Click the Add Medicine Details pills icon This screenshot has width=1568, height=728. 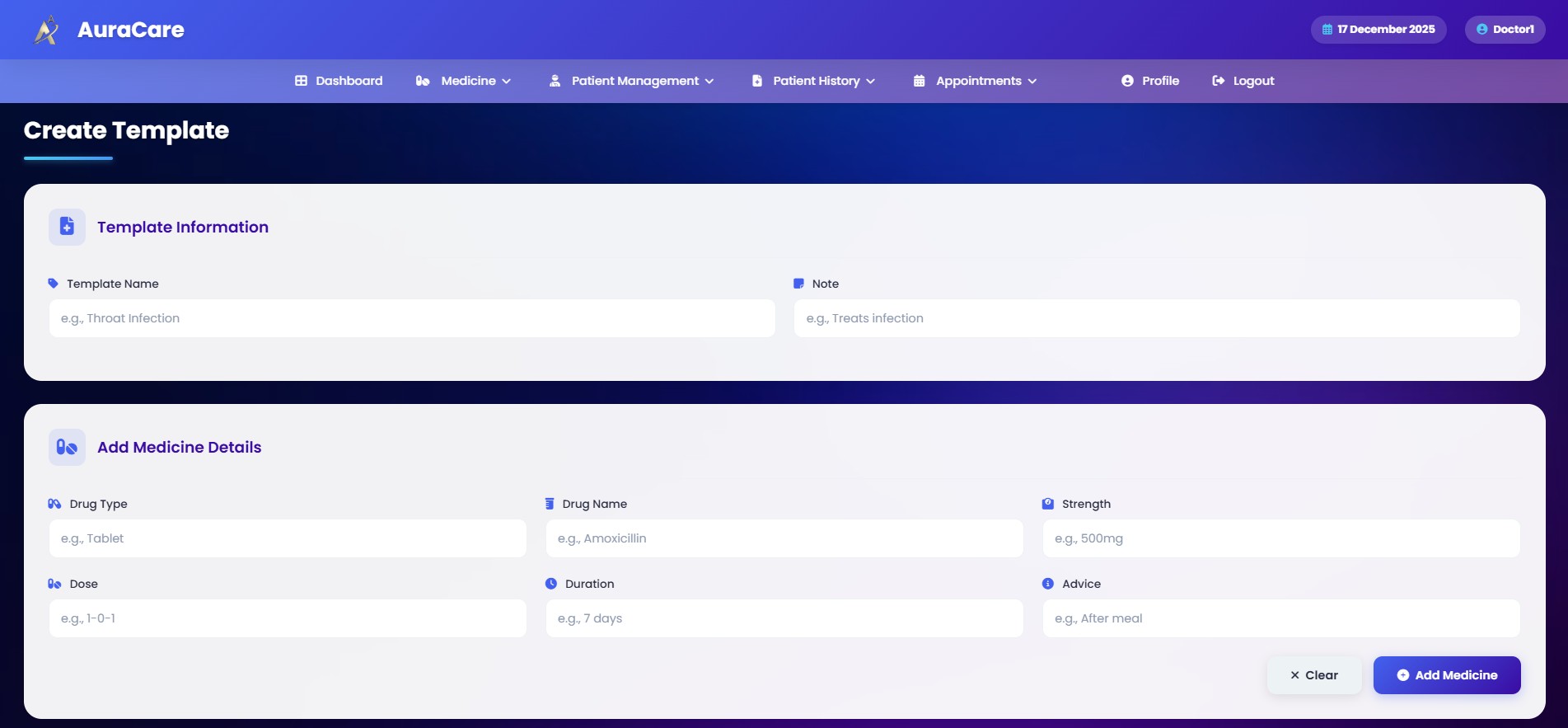tap(67, 447)
